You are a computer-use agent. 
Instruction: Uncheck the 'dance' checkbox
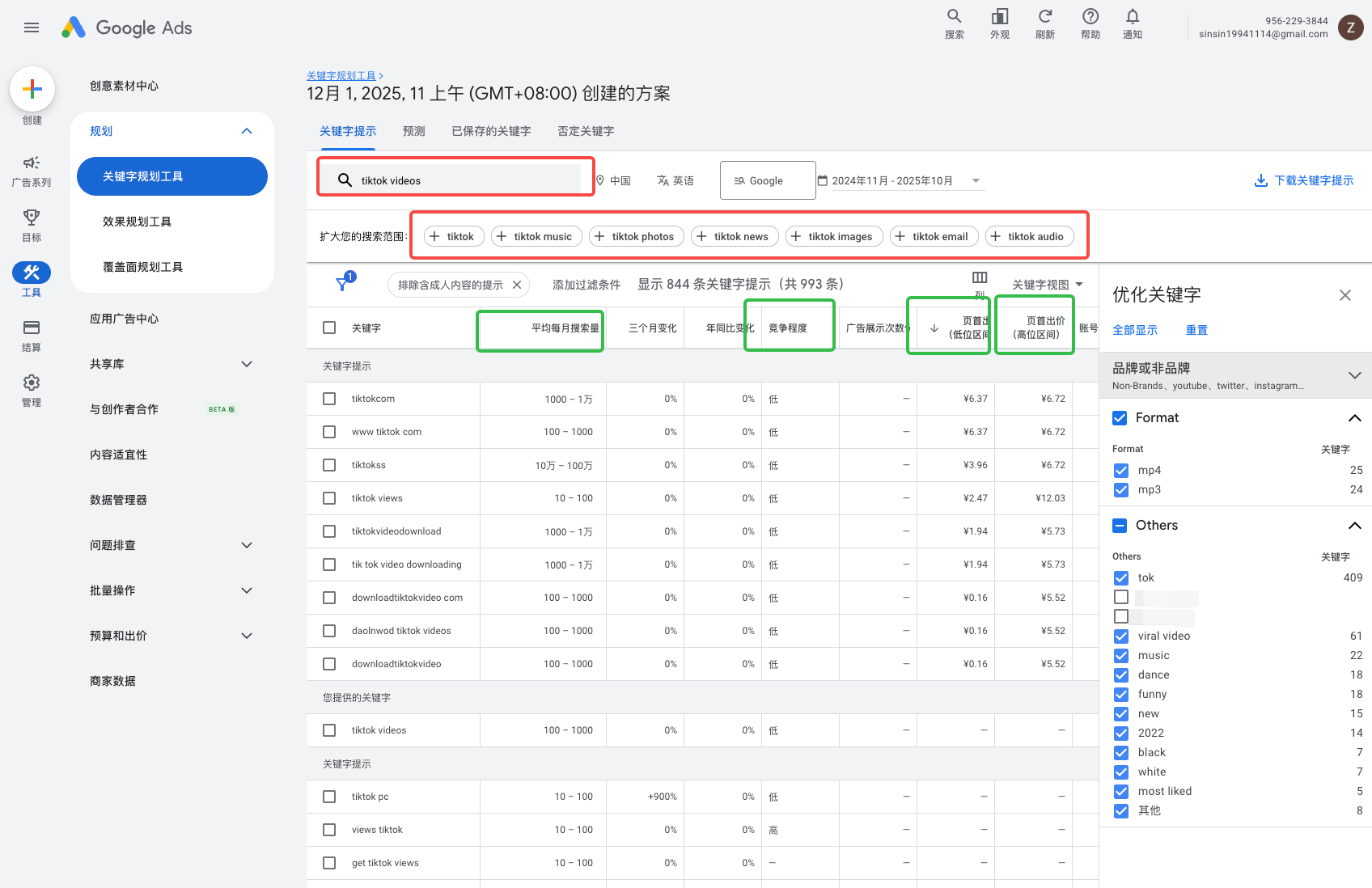tap(1121, 675)
